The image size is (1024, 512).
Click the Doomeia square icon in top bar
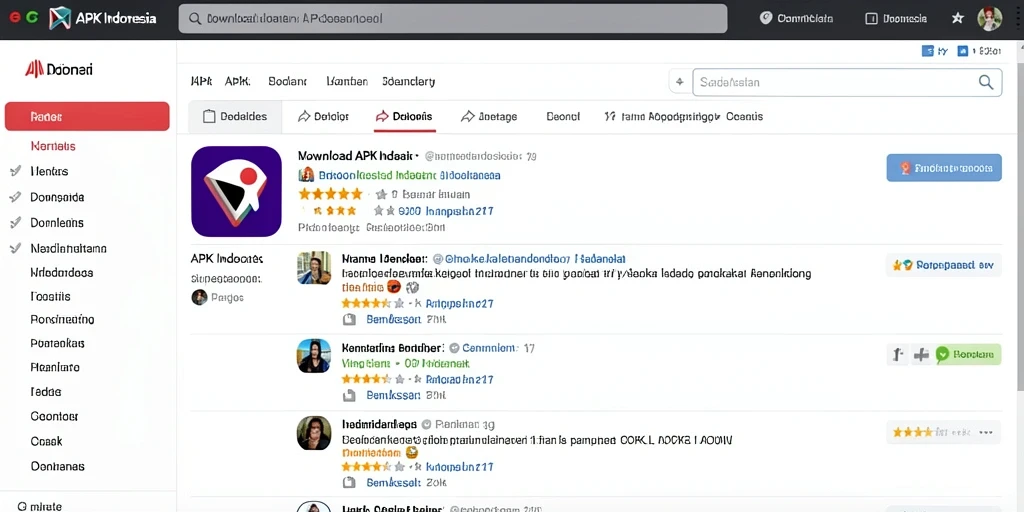871,19
